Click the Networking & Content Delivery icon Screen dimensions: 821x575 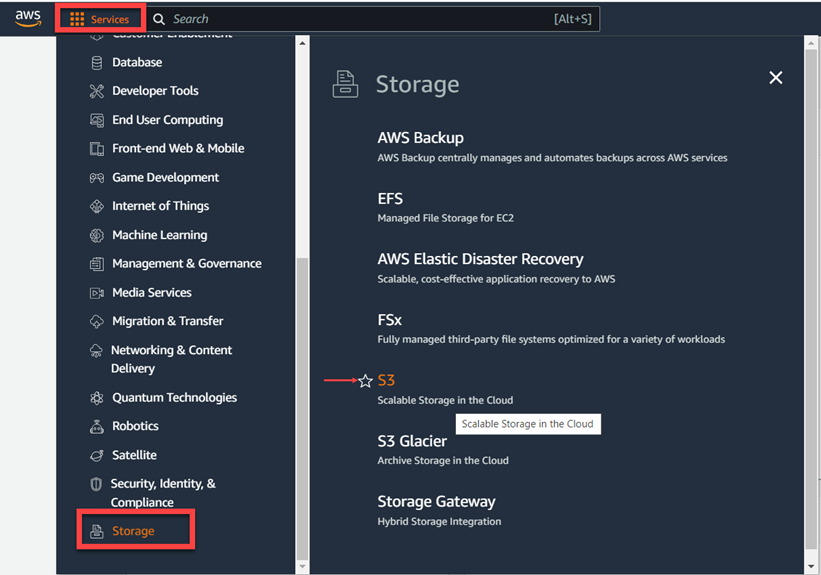(96, 351)
